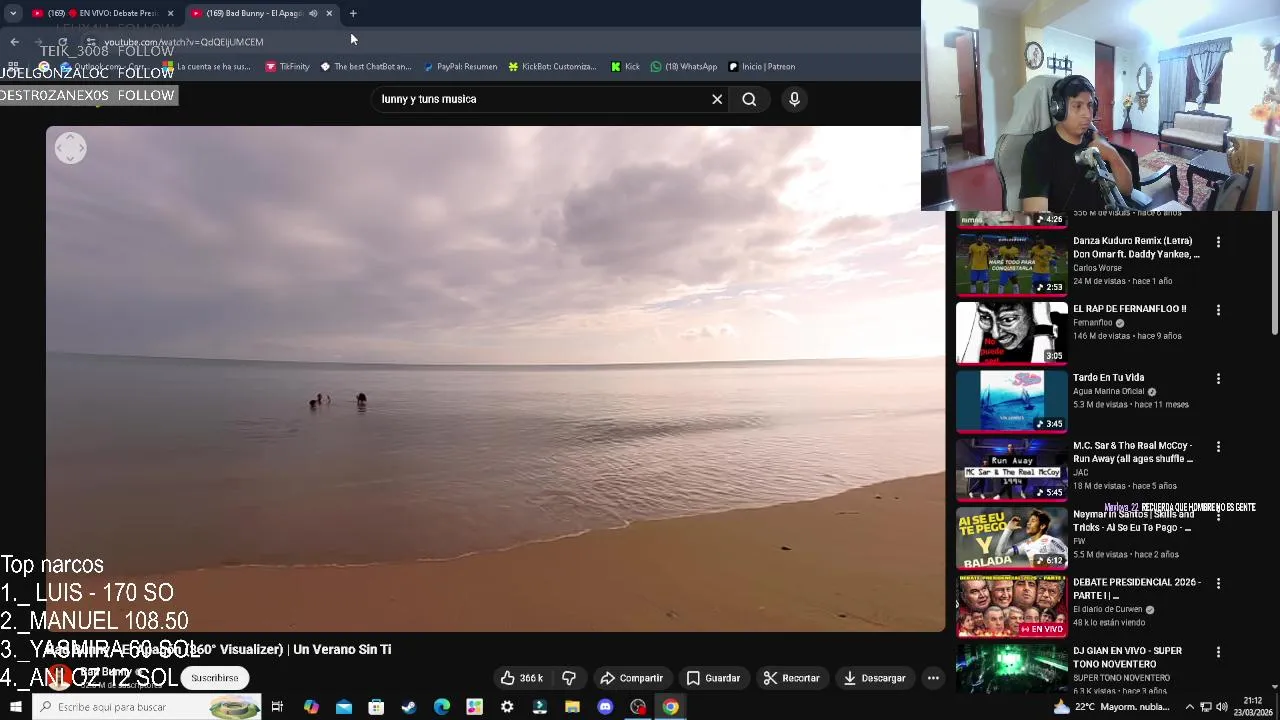Open the KickBot: Customiza... bookmark
The image size is (1280, 720).
pos(552,67)
